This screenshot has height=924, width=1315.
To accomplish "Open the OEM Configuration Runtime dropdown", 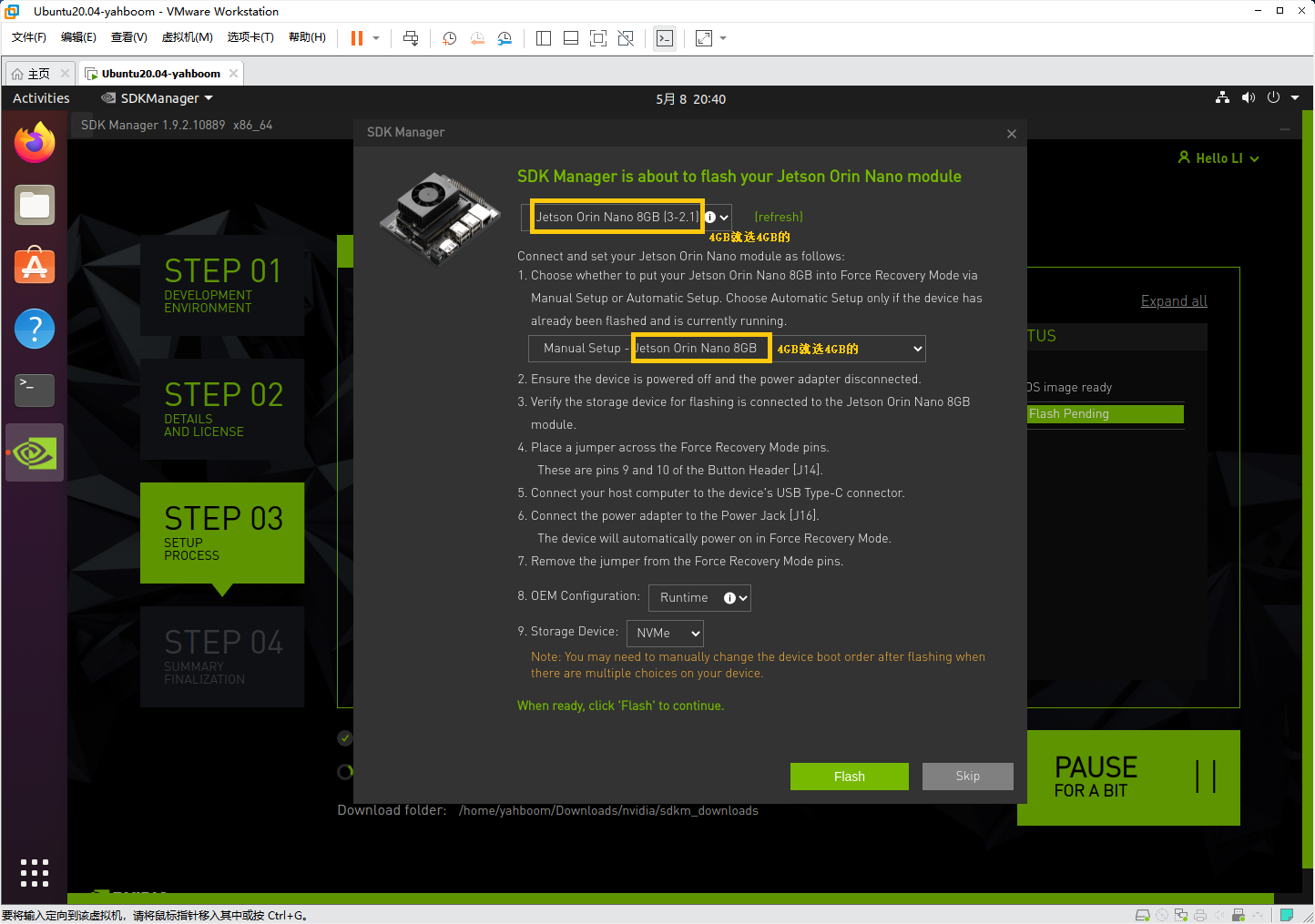I will click(x=699, y=597).
